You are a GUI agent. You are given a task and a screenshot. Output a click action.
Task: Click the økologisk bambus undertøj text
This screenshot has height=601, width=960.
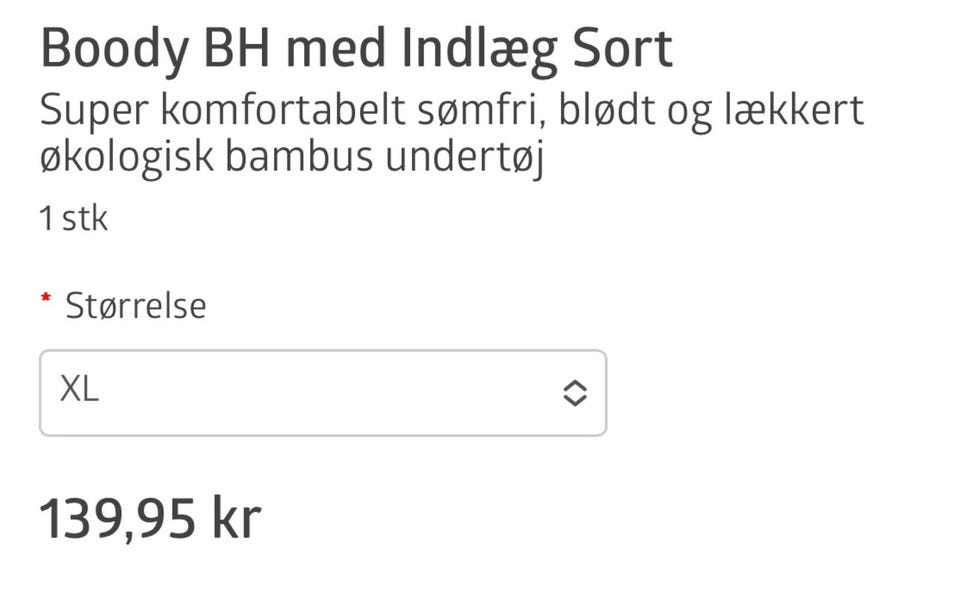click(x=291, y=158)
